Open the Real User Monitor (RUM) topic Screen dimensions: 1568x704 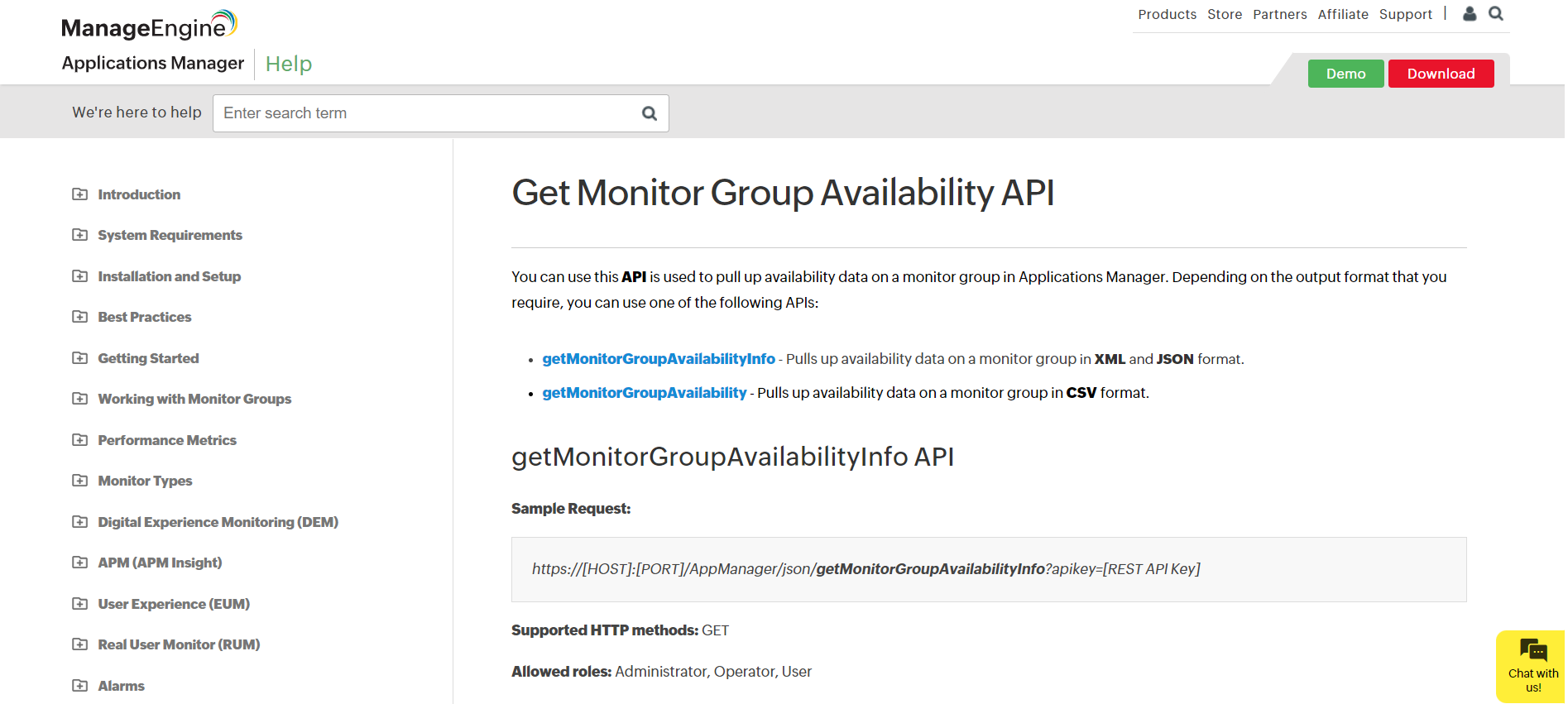coord(179,644)
